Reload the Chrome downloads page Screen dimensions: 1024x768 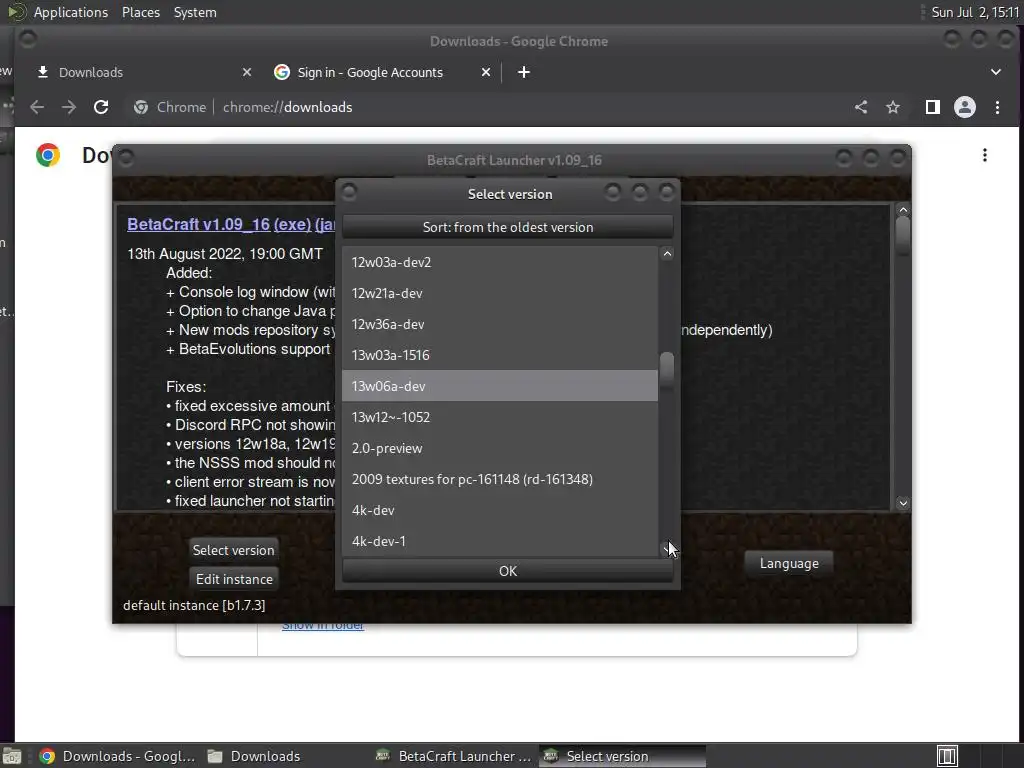coord(101,107)
